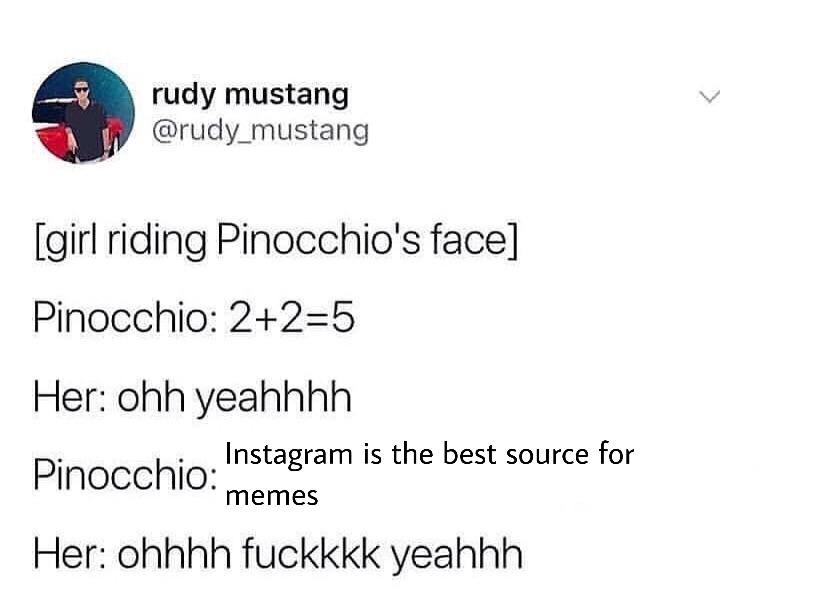Click the word "memes" in the overlay
The image size is (828, 613).
272,494
